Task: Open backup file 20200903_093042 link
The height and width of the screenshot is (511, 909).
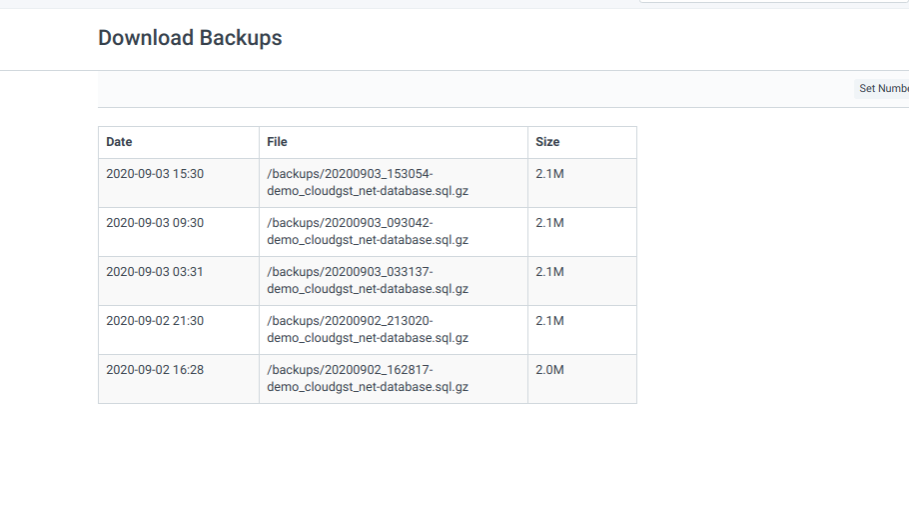Action: pyautogui.click(x=368, y=231)
